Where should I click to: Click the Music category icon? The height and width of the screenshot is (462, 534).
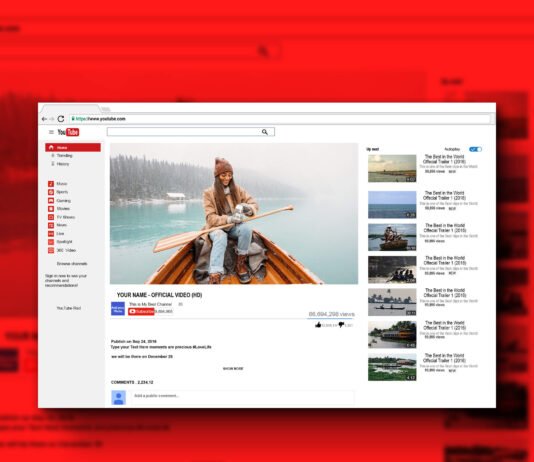pos(51,184)
